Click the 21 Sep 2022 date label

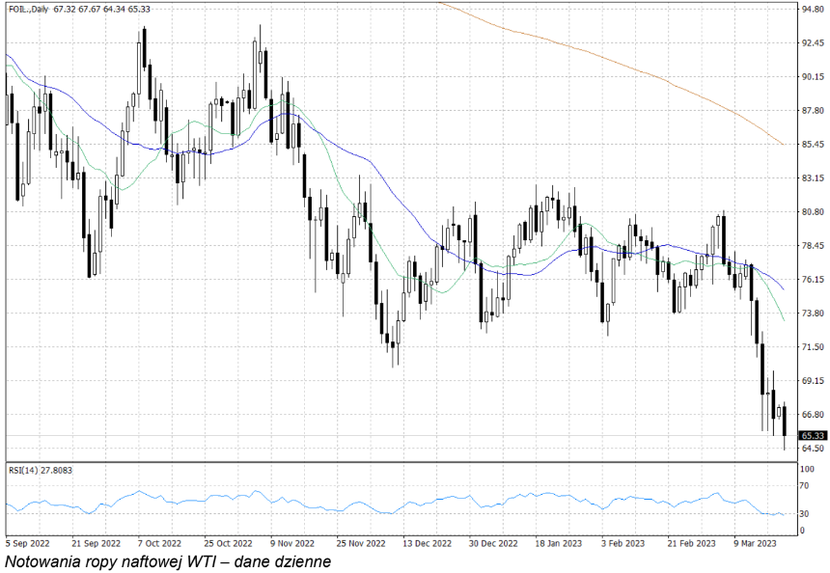click(x=96, y=543)
